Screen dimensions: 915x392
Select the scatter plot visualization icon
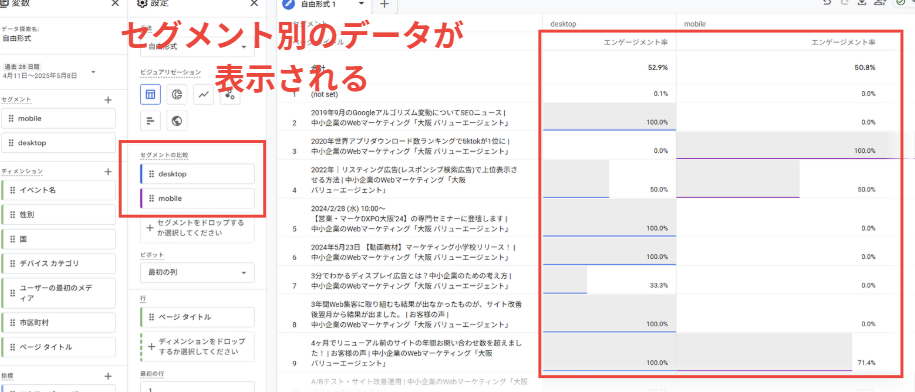(230, 94)
